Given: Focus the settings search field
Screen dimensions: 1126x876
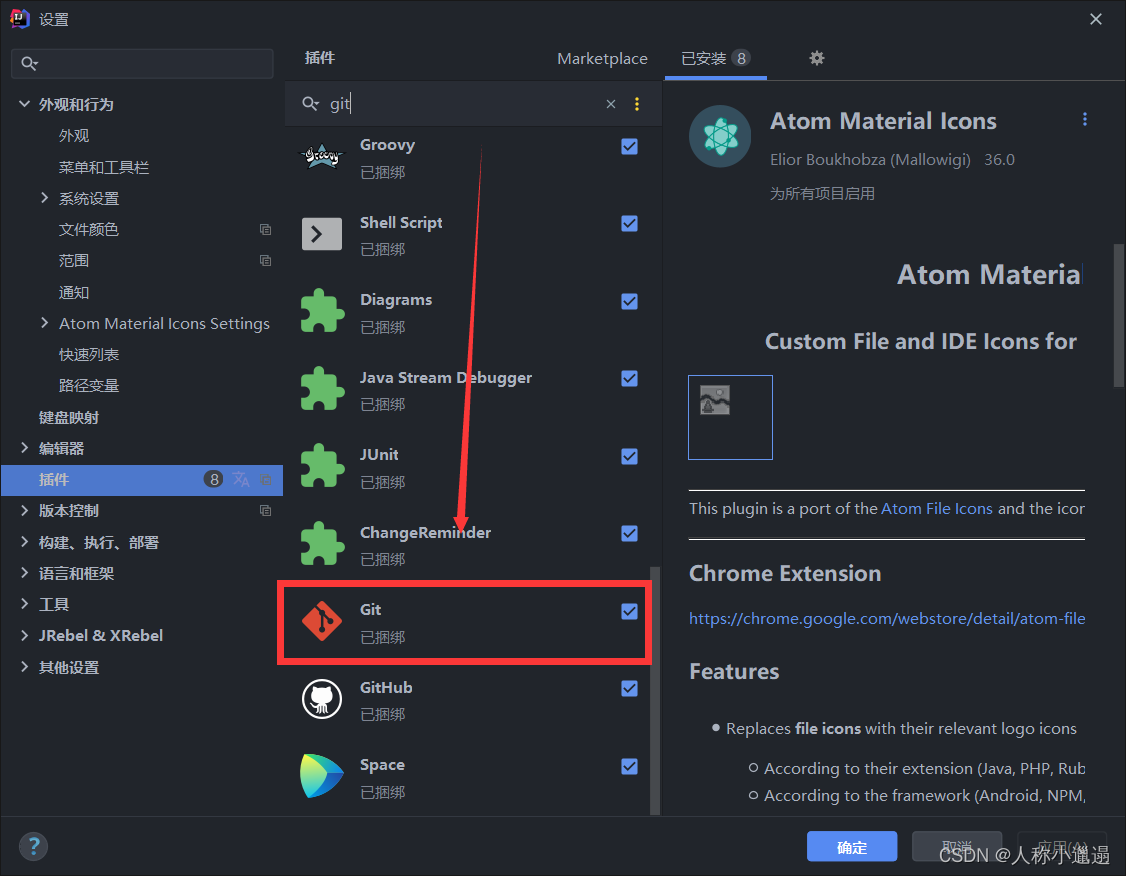Looking at the screenshot, I should click(x=142, y=64).
